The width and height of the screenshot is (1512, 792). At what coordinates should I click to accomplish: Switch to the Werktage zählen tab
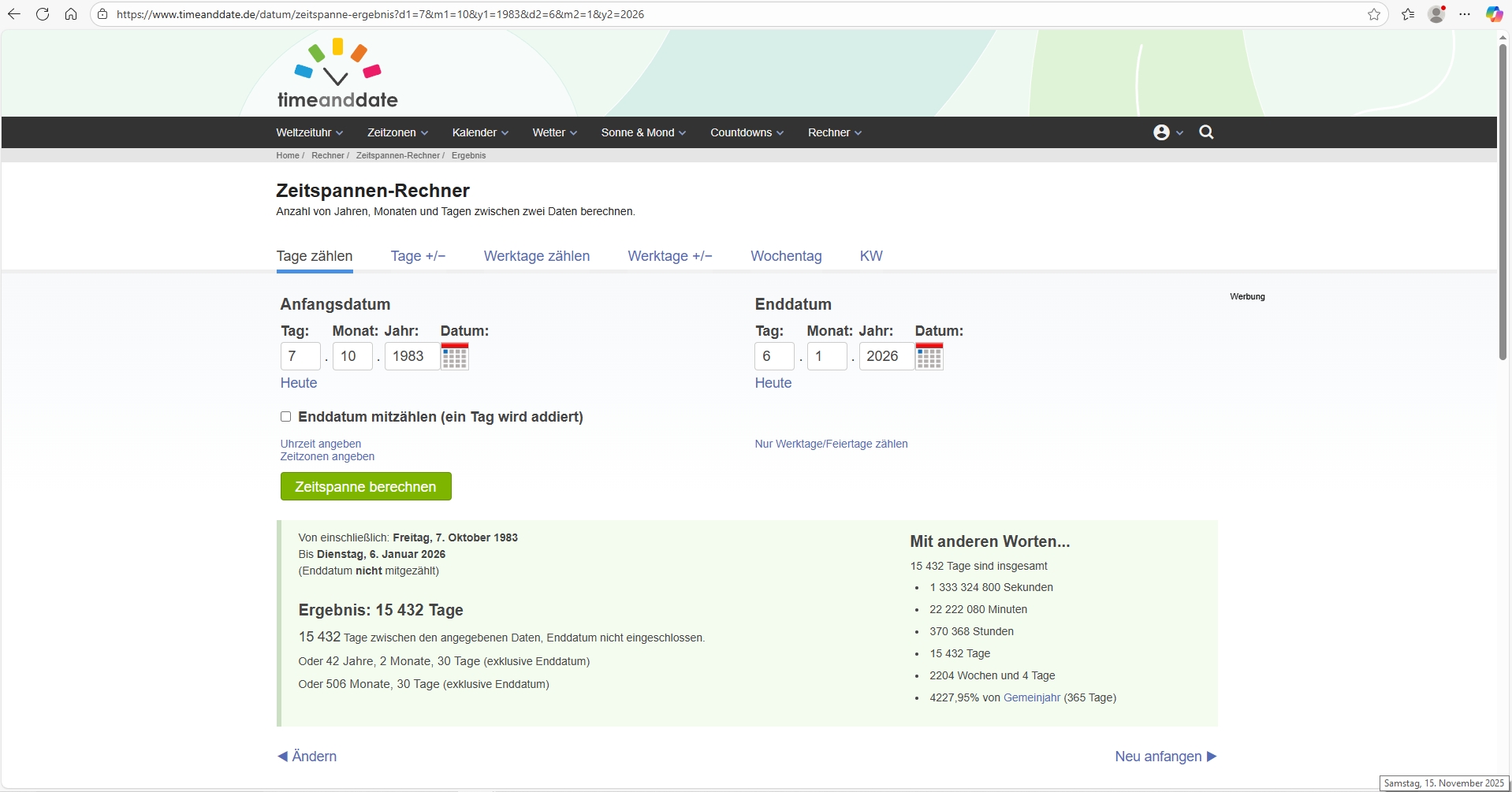(536, 256)
